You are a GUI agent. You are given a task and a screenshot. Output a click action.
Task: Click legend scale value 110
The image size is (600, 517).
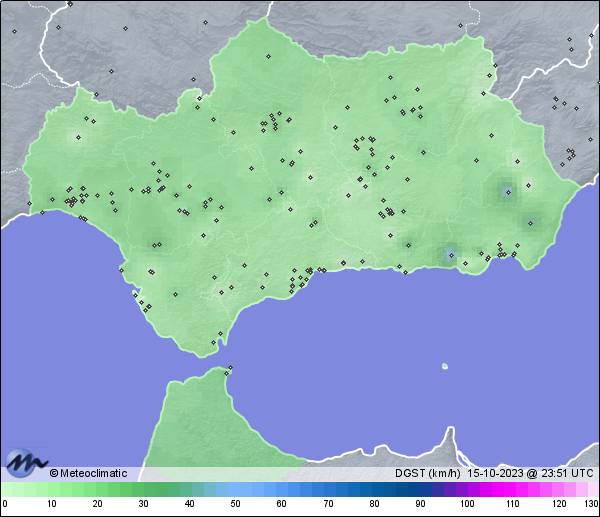(x=513, y=503)
